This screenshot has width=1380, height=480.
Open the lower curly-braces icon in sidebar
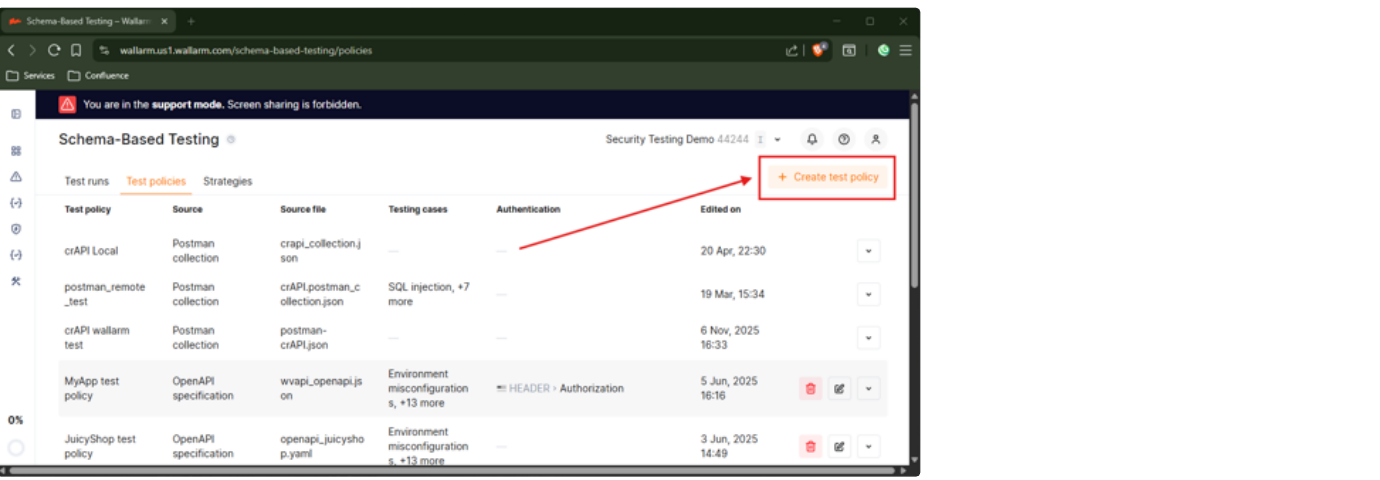click(x=16, y=255)
